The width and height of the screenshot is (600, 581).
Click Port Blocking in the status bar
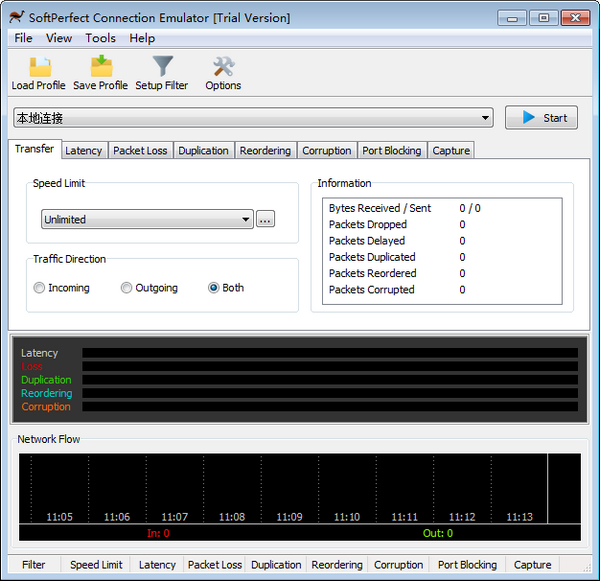pos(467,565)
